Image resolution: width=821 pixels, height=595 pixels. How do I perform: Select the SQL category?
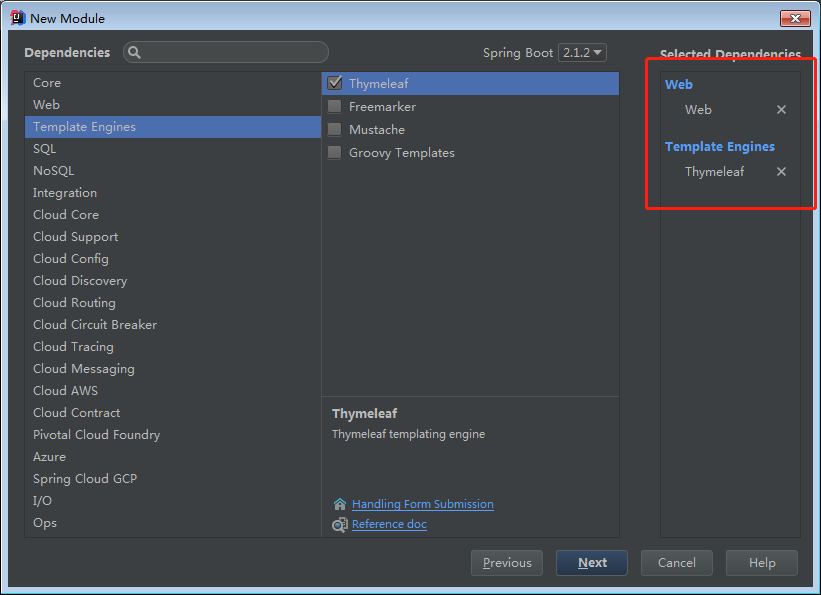45,149
